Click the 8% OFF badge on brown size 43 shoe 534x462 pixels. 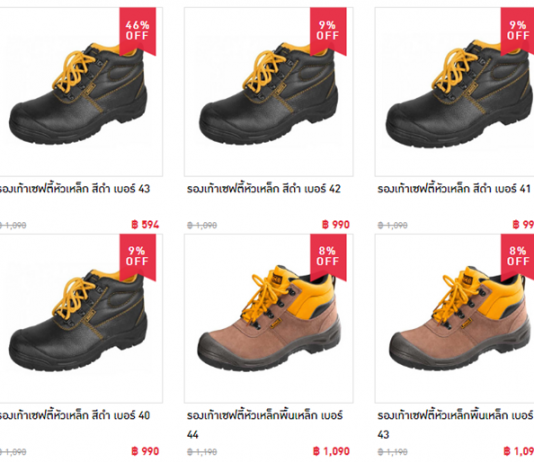click(518, 257)
